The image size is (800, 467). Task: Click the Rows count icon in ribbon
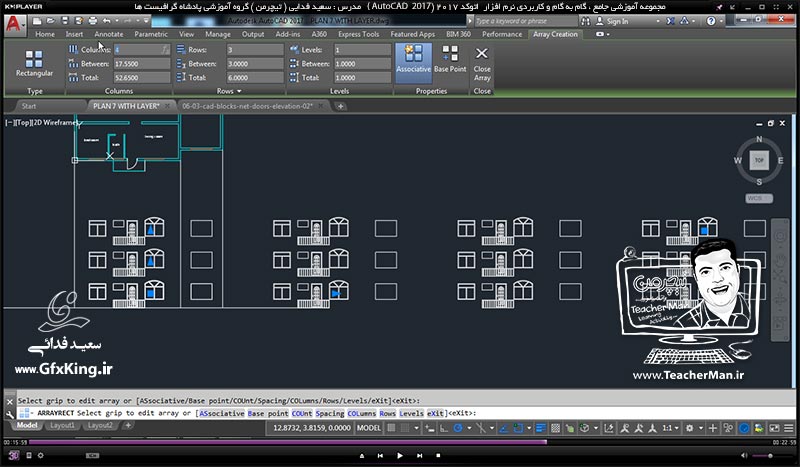click(181, 50)
